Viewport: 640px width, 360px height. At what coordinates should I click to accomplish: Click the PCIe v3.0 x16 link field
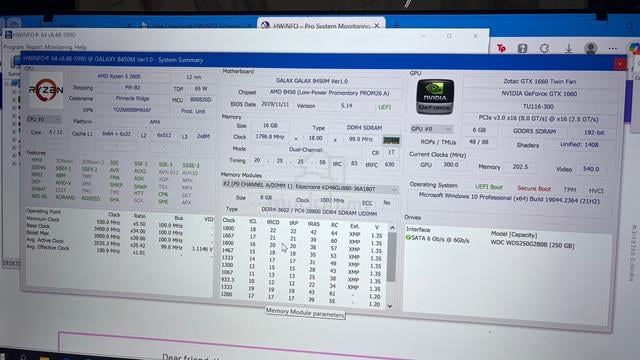point(538,119)
